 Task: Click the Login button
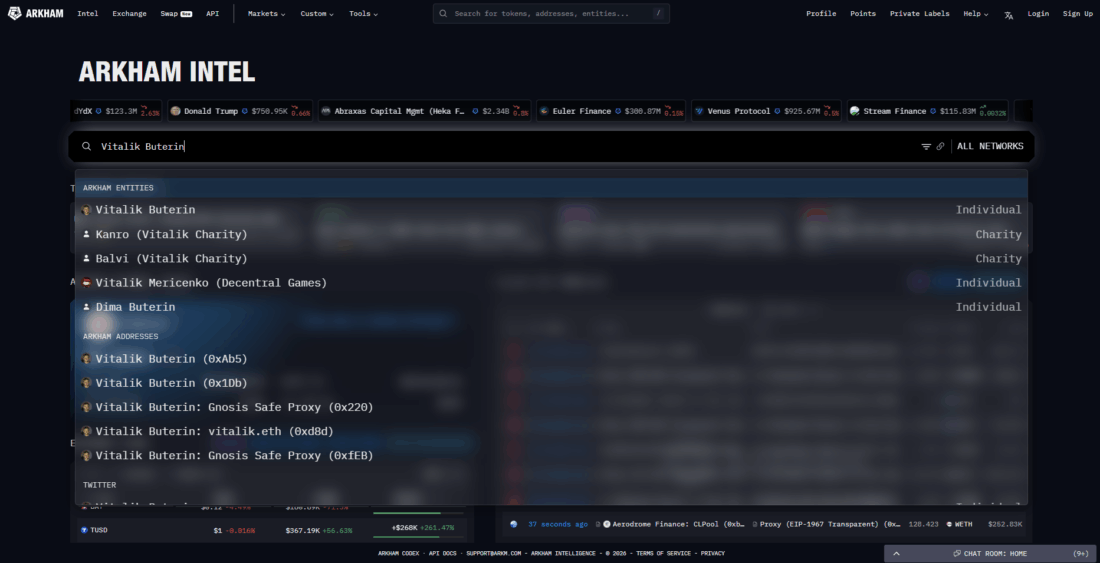(1038, 13)
